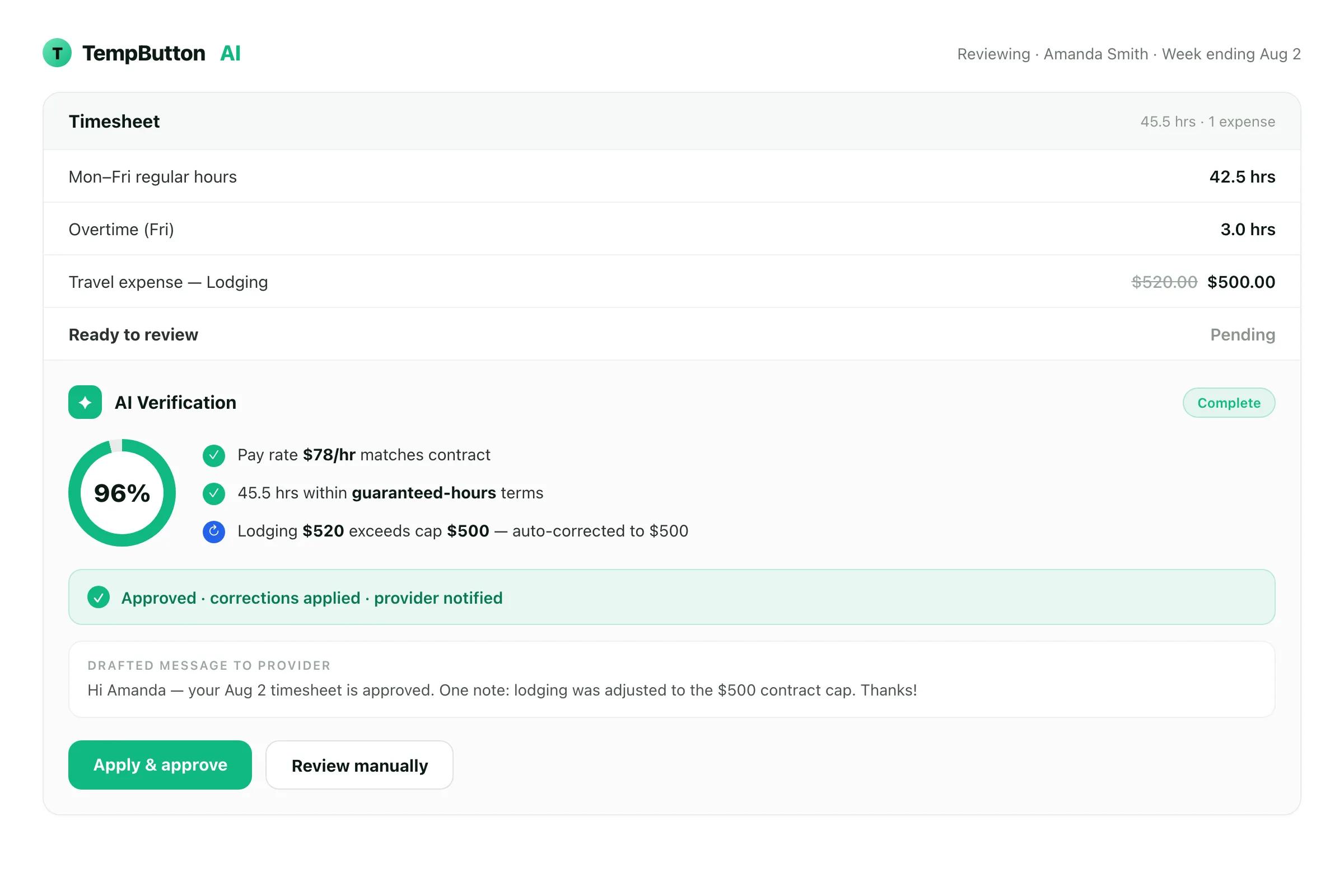Select the Mon–Fri regular hours row label
Screen dimensions: 1344x896
[x=152, y=177]
